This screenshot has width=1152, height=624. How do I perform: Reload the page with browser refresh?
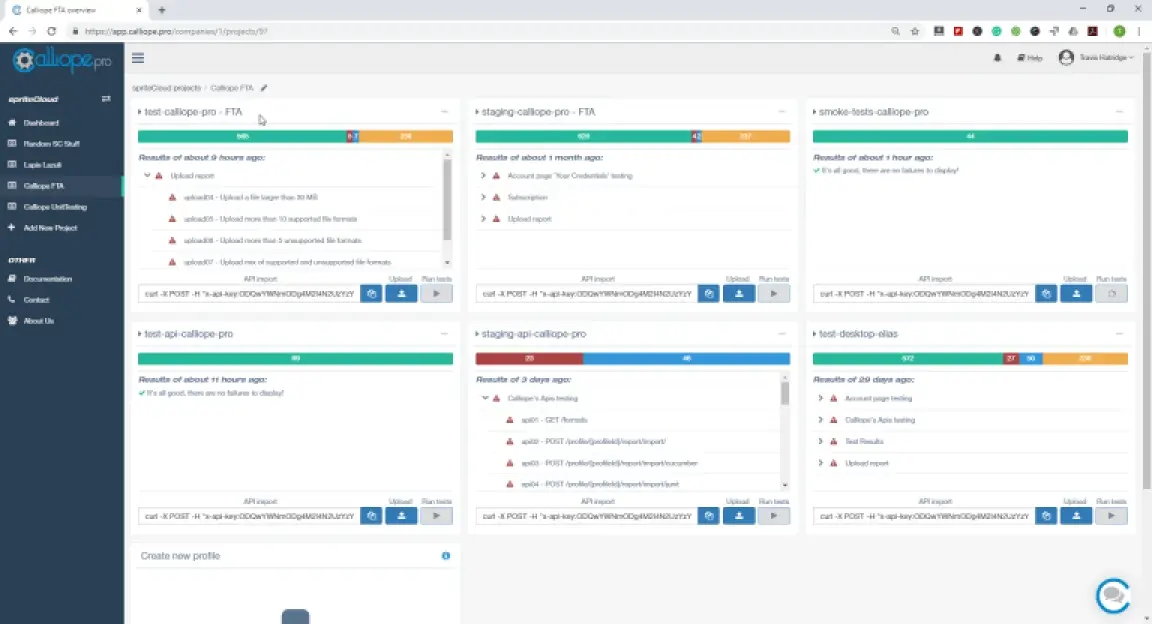[x=51, y=32]
